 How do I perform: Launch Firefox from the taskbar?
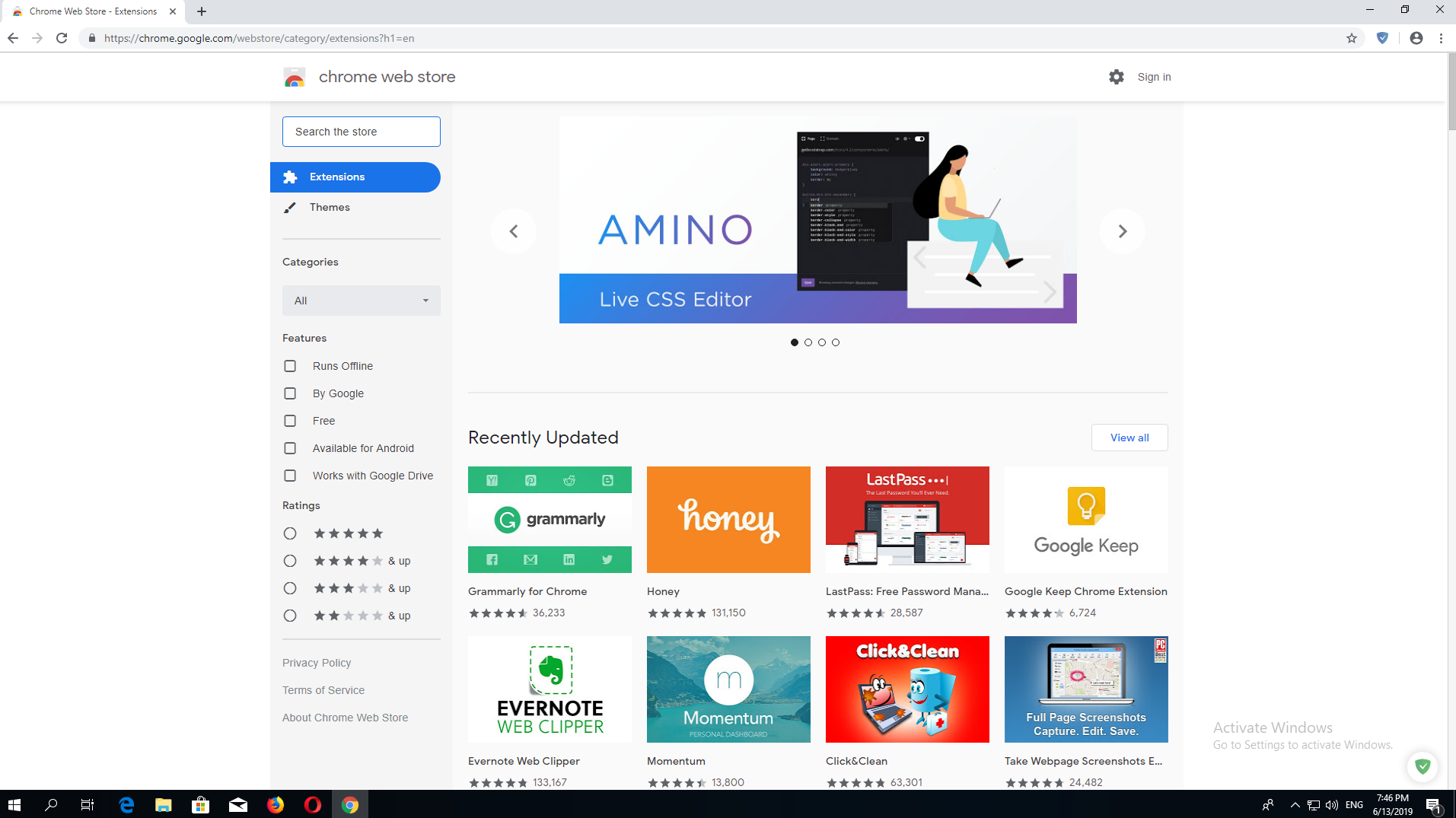click(276, 804)
